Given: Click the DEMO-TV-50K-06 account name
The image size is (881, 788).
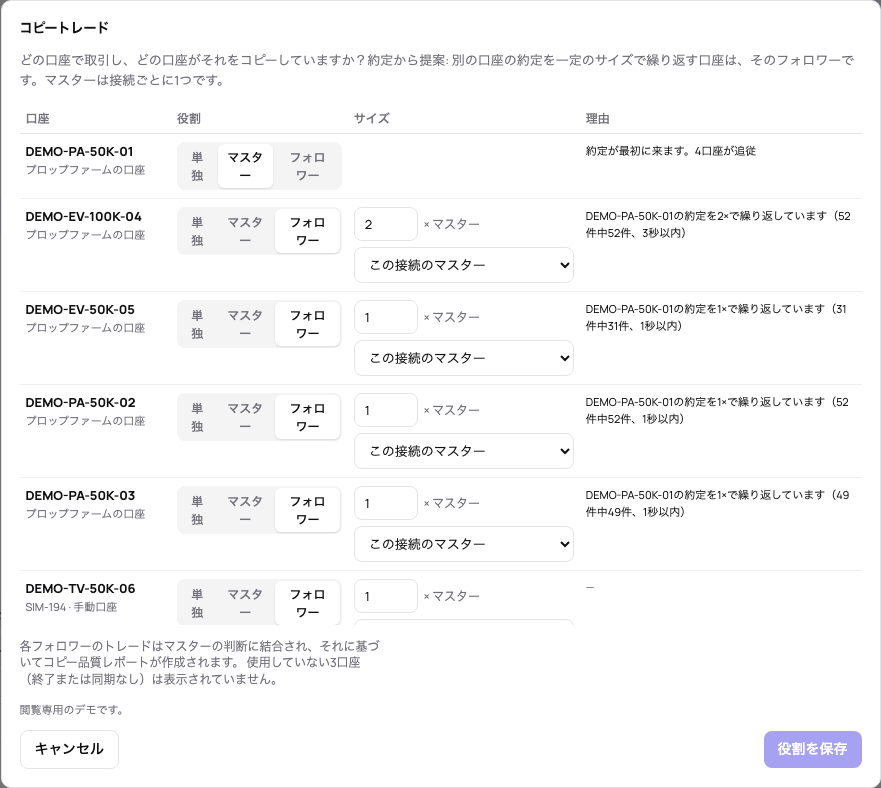Looking at the screenshot, I should (x=80, y=589).
